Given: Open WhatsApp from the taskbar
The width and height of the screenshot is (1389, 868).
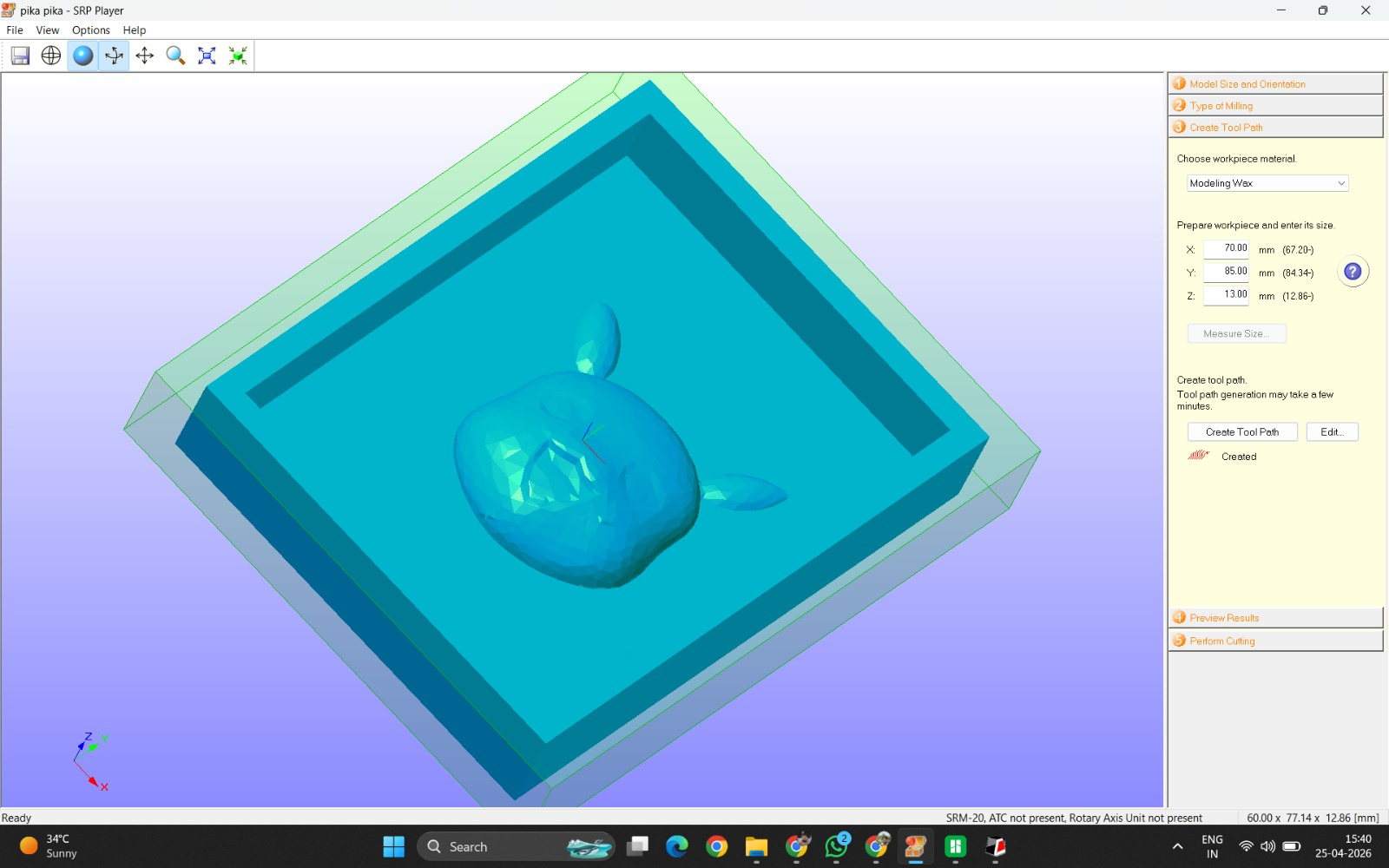Looking at the screenshot, I should [837, 846].
